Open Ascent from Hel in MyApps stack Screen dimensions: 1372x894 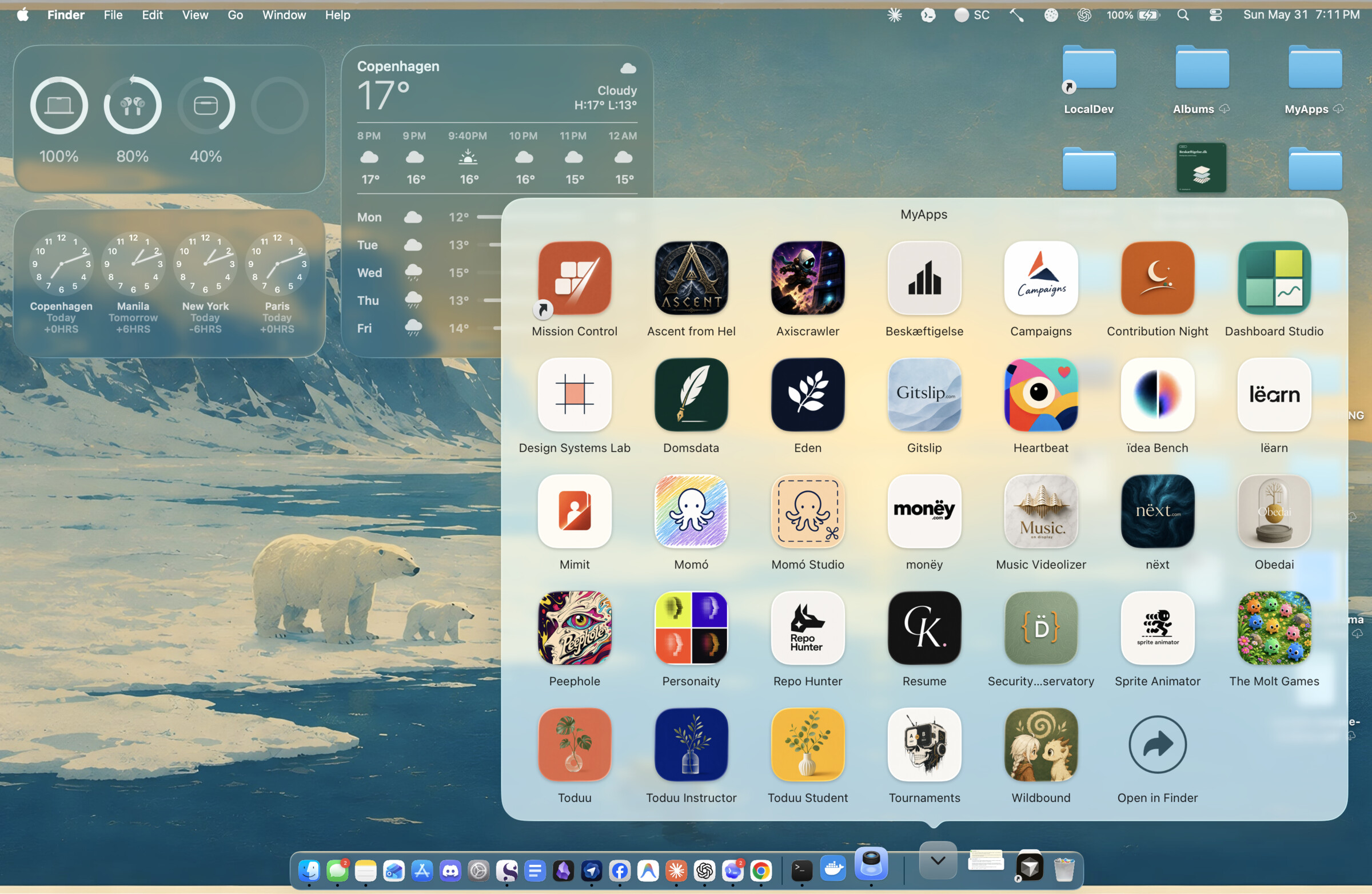pyautogui.click(x=691, y=278)
